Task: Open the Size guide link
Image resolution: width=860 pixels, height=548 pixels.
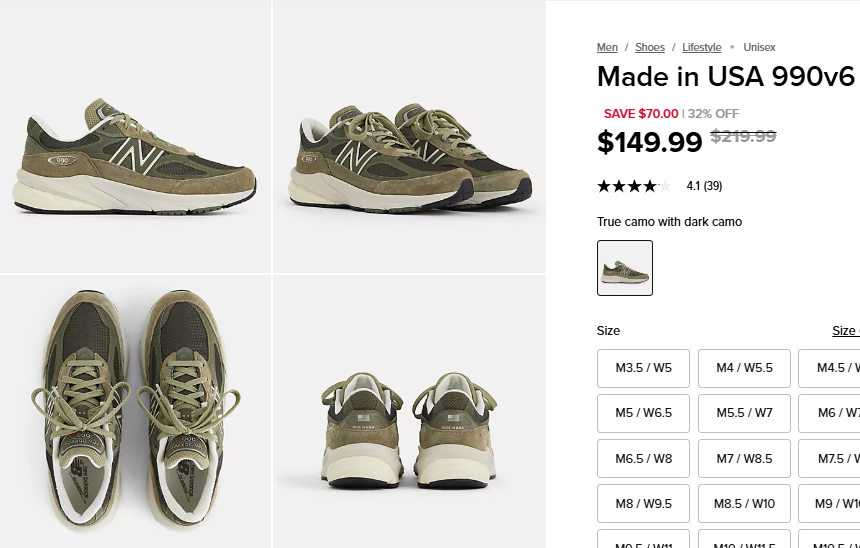Action: [x=846, y=331]
